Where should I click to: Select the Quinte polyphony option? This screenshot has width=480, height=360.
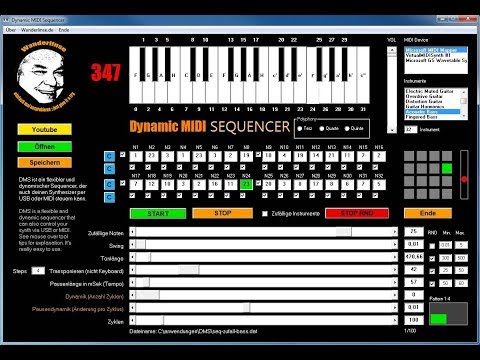point(347,129)
